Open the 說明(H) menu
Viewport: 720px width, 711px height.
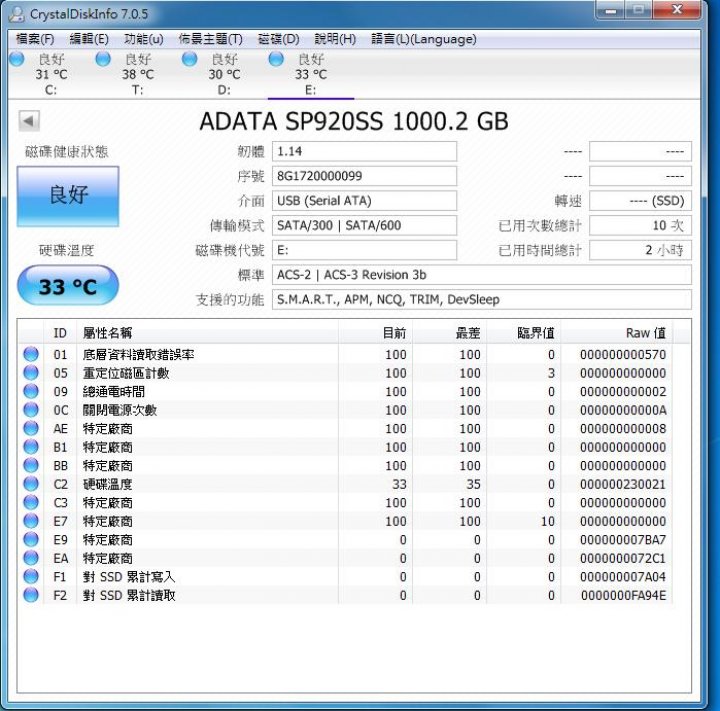coord(335,39)
